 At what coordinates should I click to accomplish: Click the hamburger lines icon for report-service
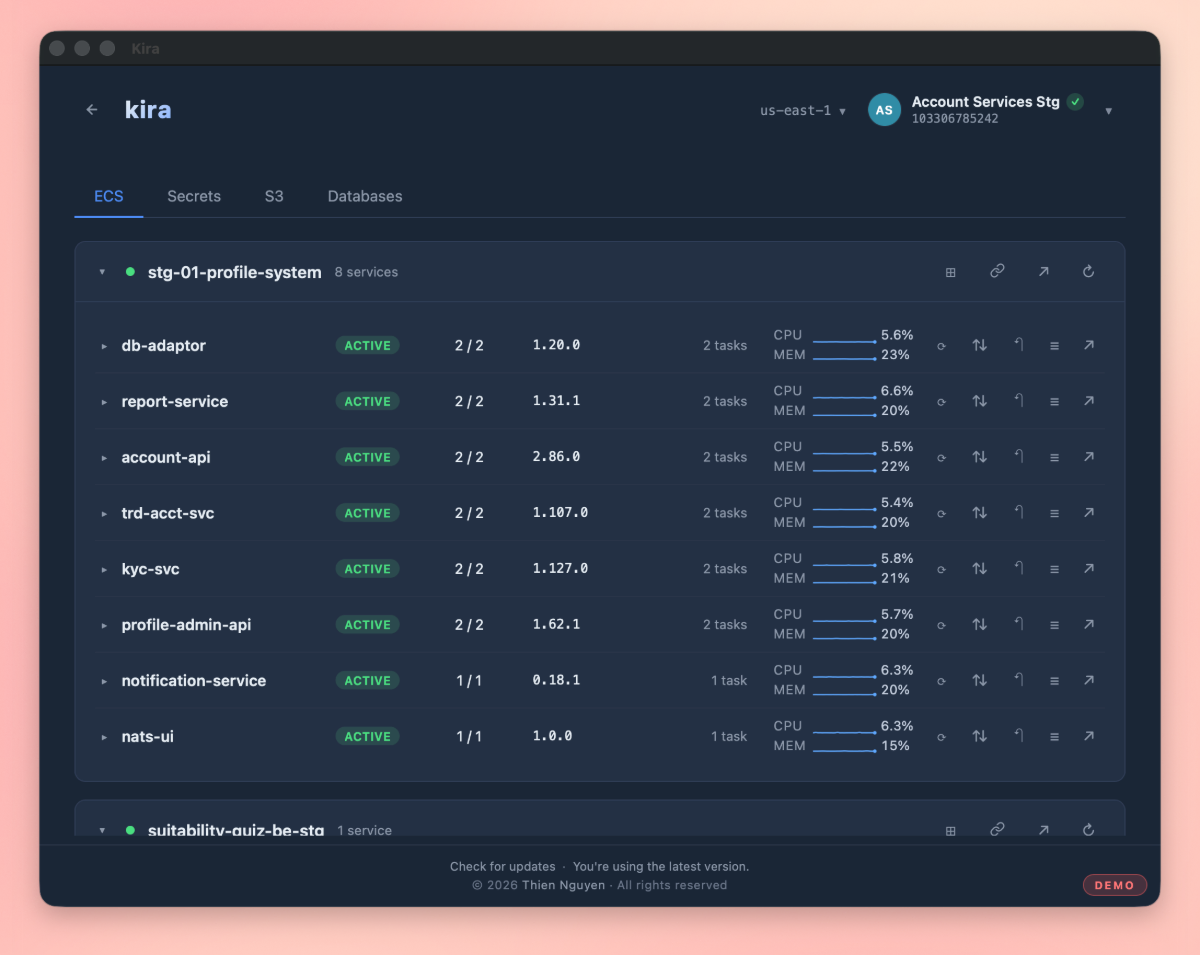click(1054, 401)
